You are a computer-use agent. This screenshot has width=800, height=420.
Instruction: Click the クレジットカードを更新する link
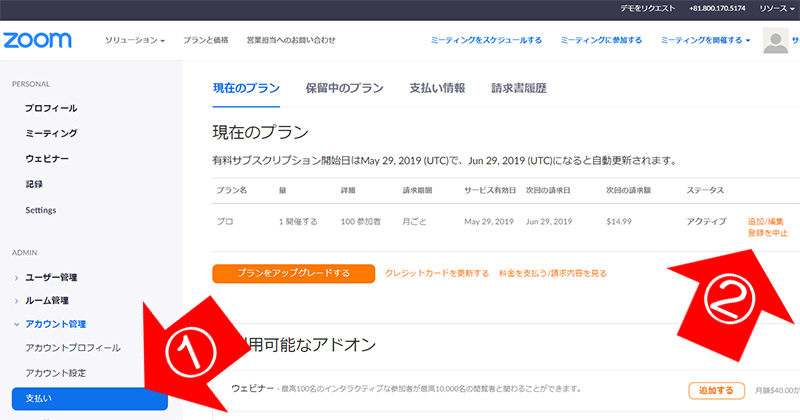coord(437,273)
